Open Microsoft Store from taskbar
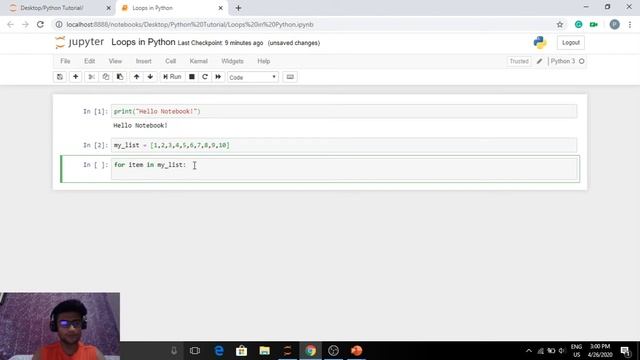This screenshot has width=640, height=360. point(242,351)
